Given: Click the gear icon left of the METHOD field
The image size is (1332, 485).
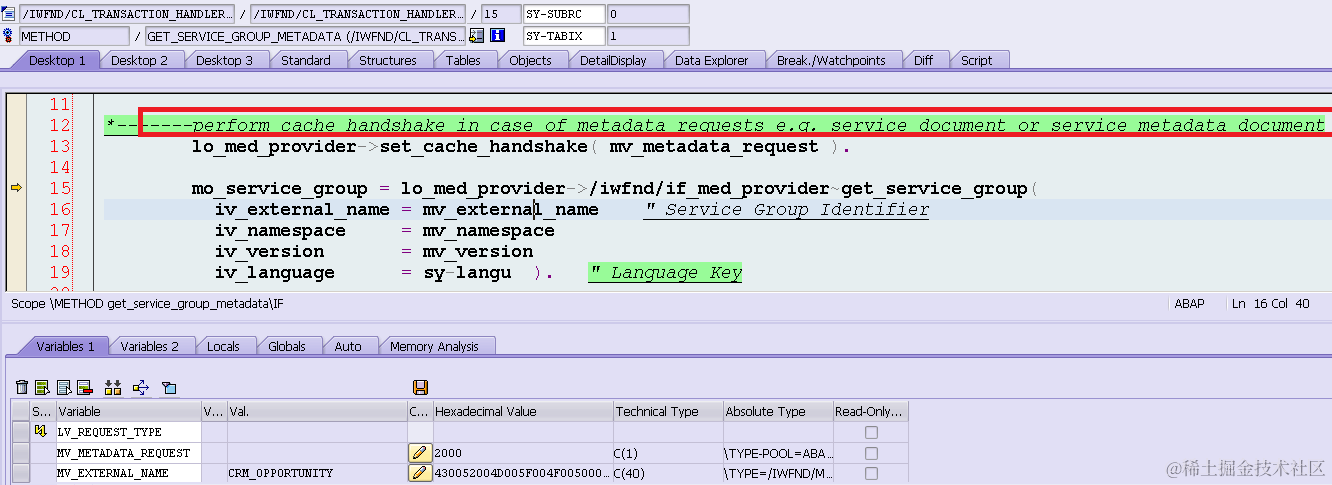Looking at the screenshot, I should point(9,36).
